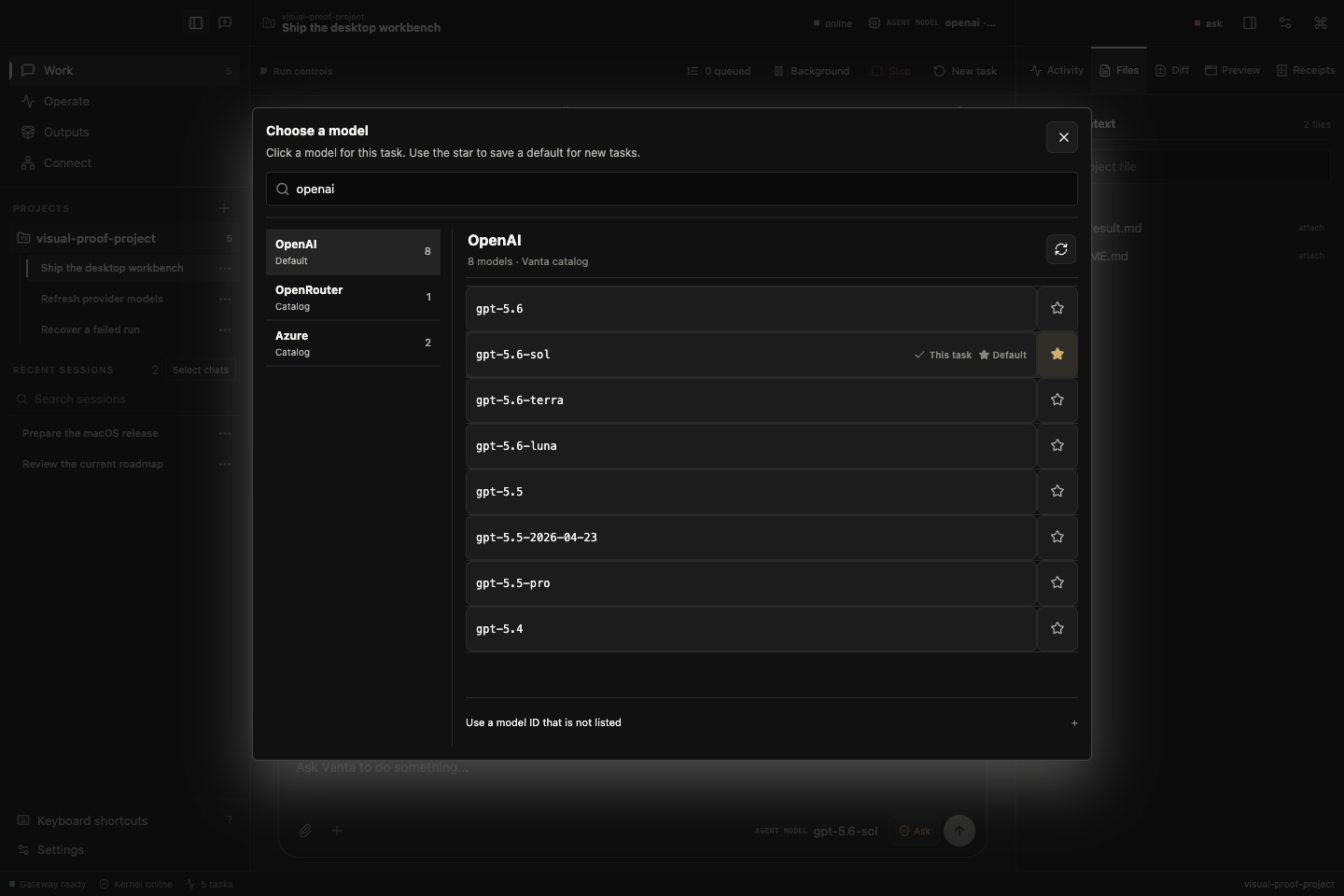Screen dimensions: 1344x896
Task: Unstar gpt-5.6-sol default star
Action: pos(1057,354)
